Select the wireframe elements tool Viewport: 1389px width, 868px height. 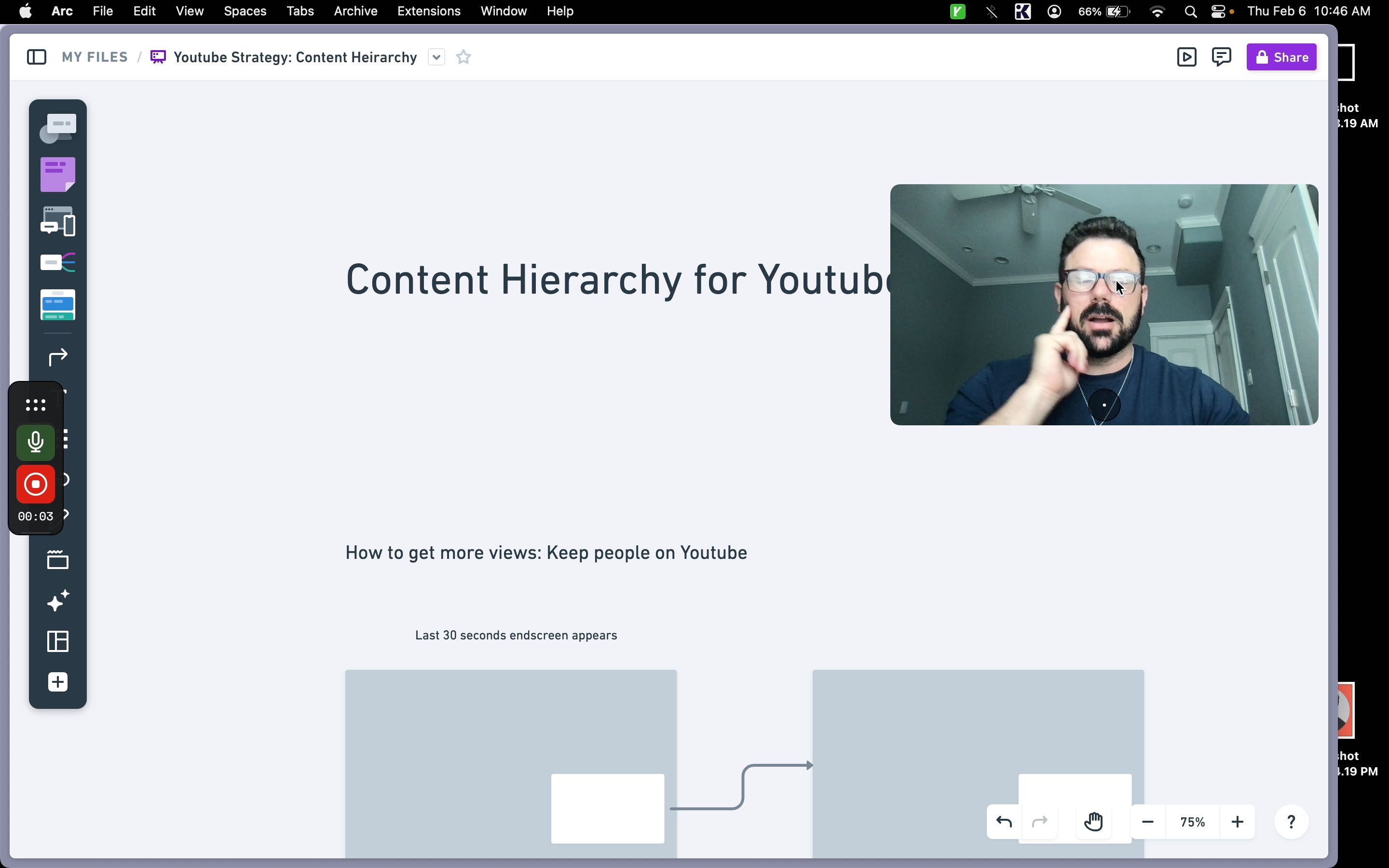tap(58, 222)
